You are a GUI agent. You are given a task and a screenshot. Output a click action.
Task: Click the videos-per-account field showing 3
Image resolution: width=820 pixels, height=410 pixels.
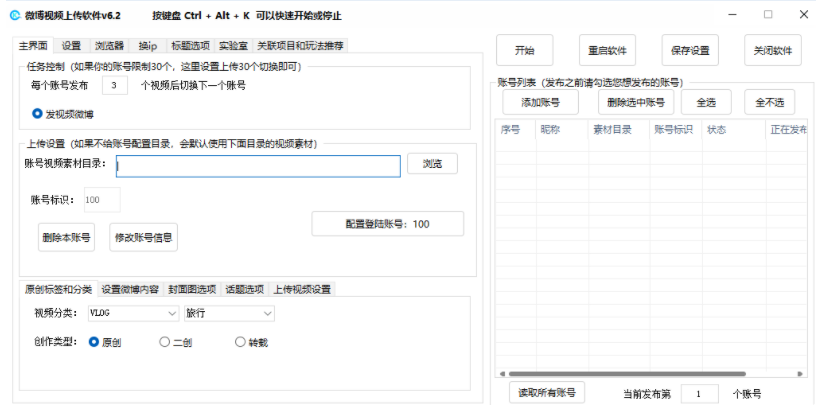coord(115,86)
